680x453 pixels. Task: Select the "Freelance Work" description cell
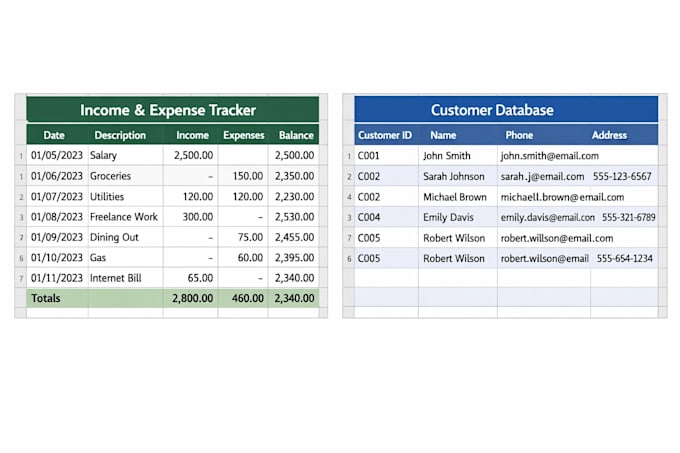tap(124, 217)
